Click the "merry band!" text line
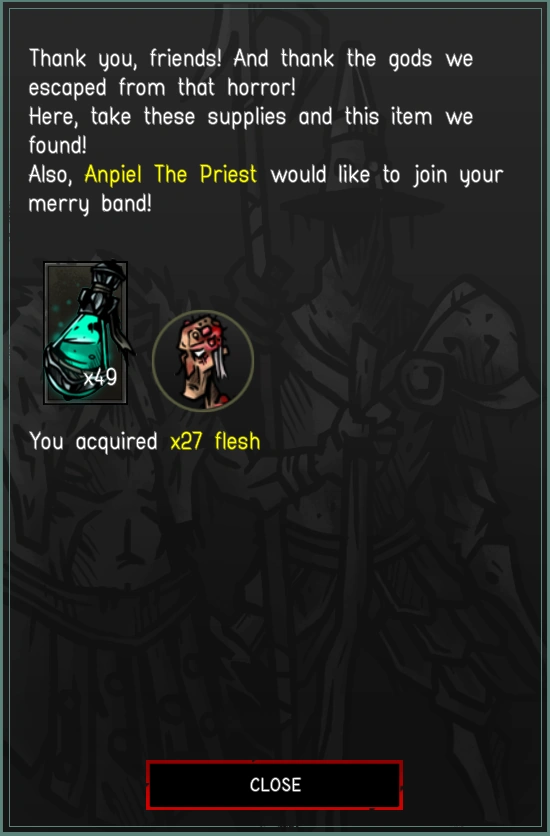The height and width of the screenshot is (836, 550). point(90,204)
